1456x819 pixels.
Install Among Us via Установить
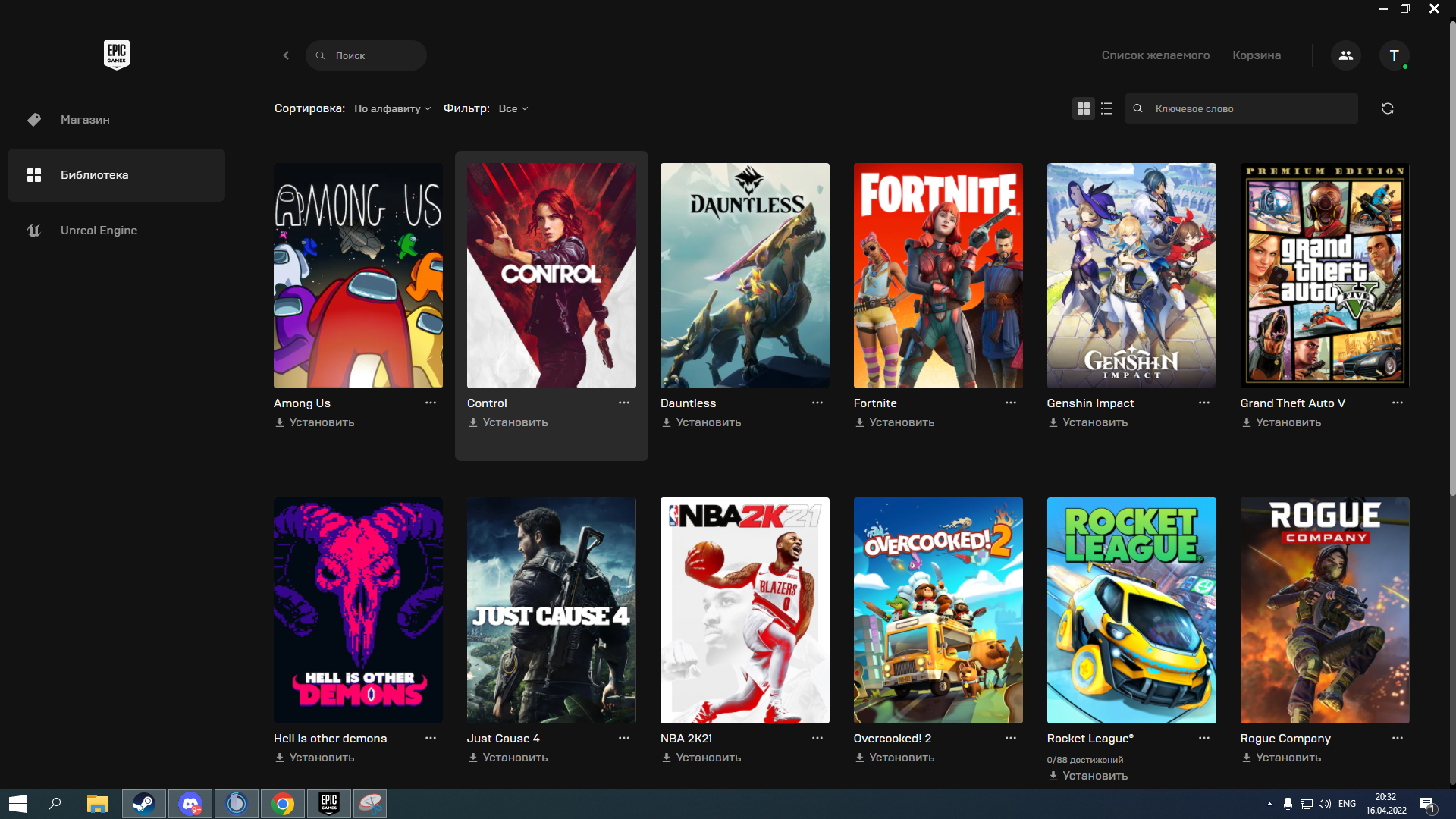(315, 422)
